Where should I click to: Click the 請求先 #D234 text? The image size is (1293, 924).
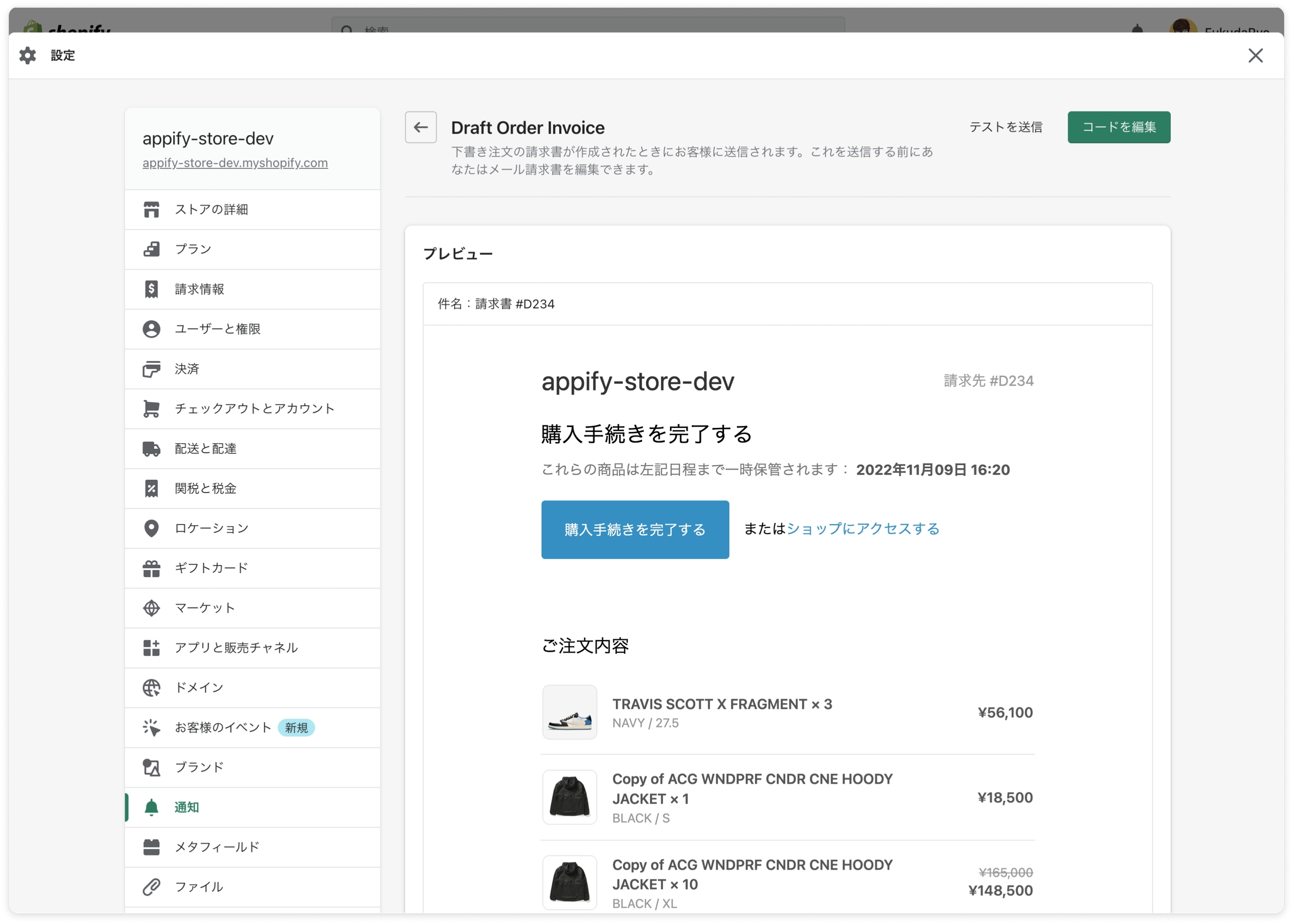(x=988, y=380)
